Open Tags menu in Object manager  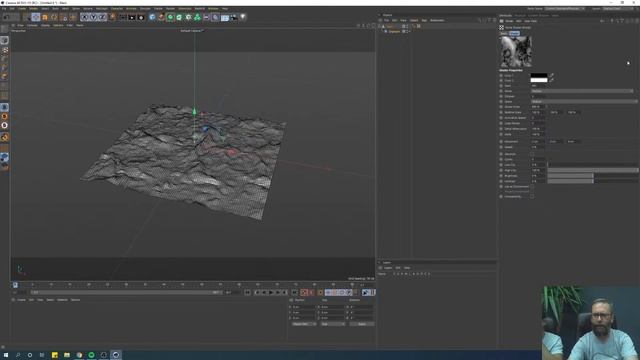[424, 20]
